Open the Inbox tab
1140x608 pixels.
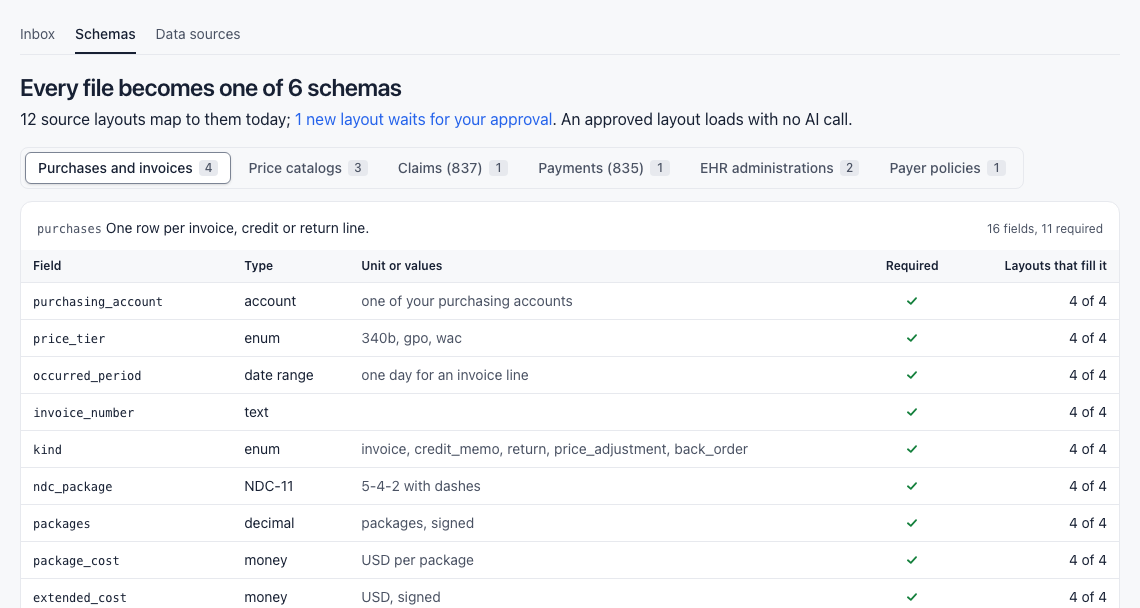(x=37, y=34)
